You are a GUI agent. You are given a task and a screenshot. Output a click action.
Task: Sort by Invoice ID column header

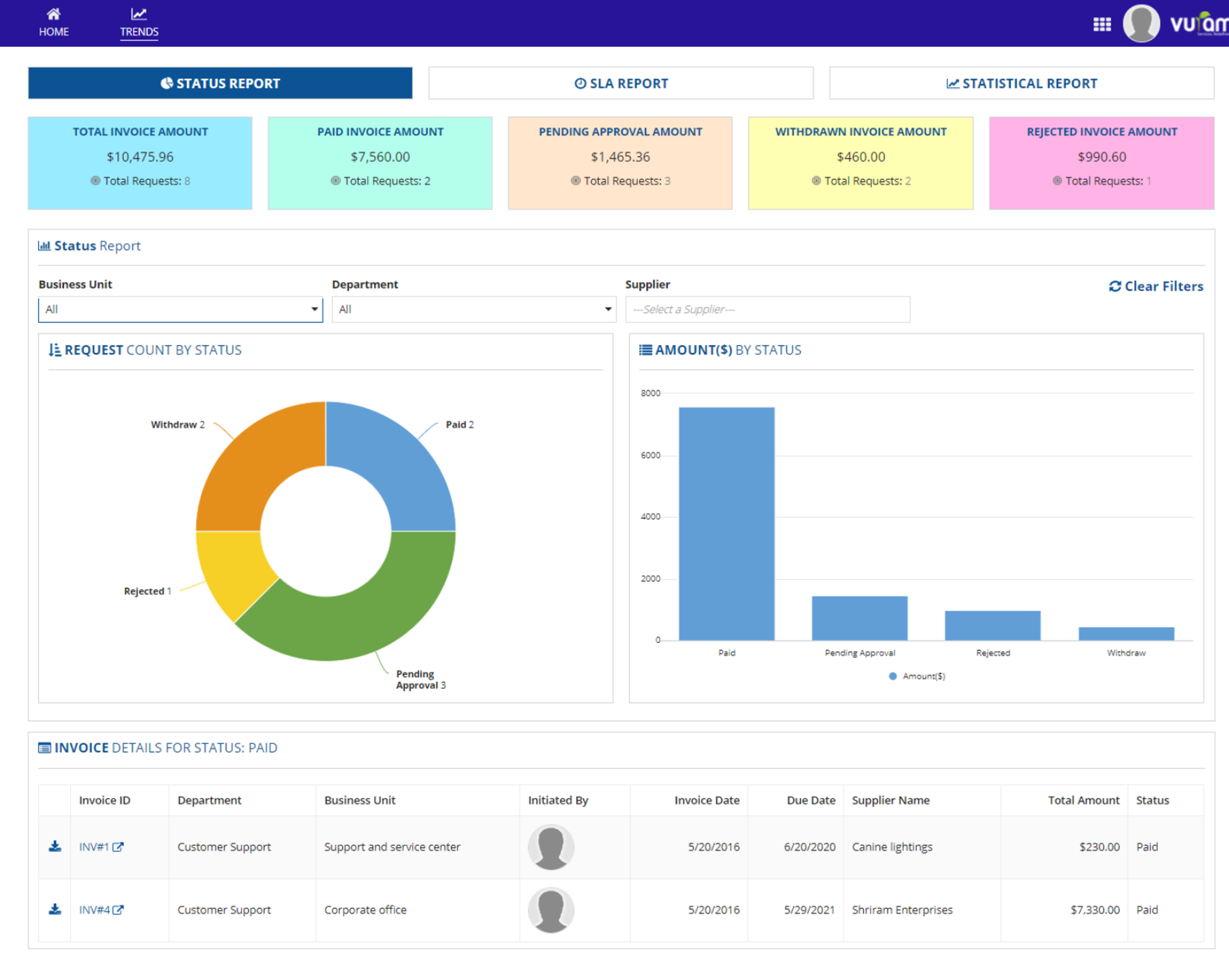105,801
